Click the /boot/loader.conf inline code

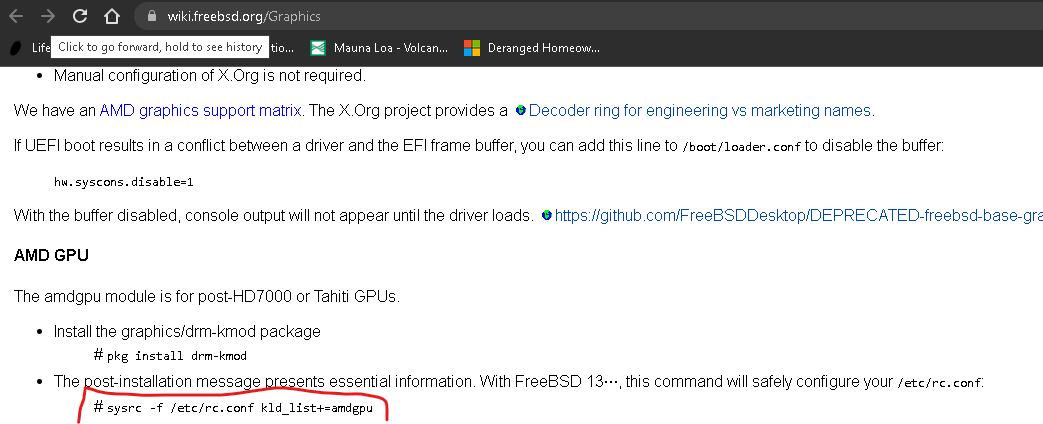[742, 147]
